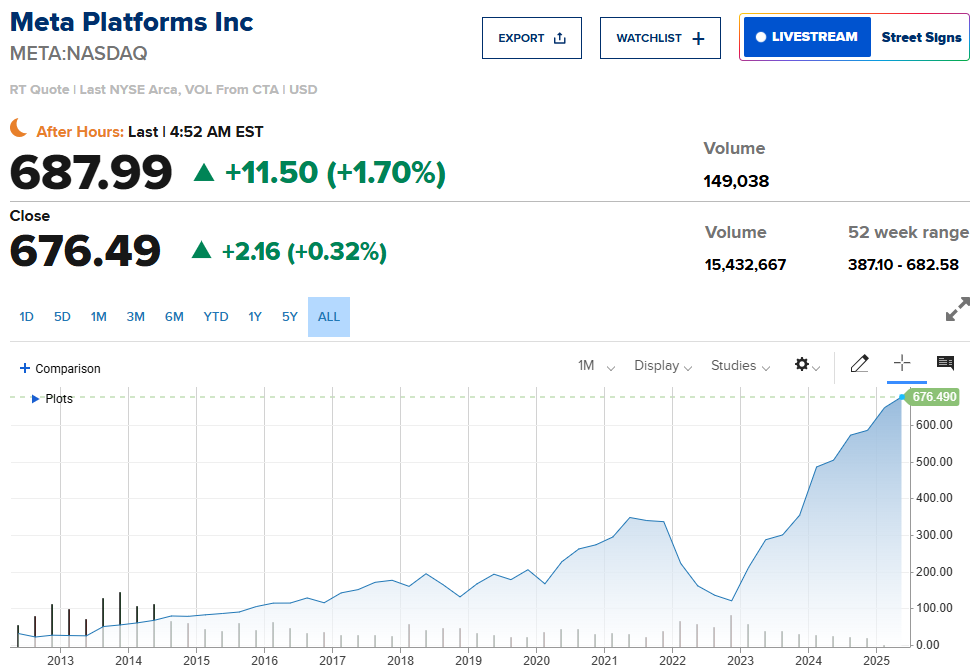This screenshot has width=974, height=671.
Task: Click the Watchlist plus icon
Action: (x=698, y=38)
